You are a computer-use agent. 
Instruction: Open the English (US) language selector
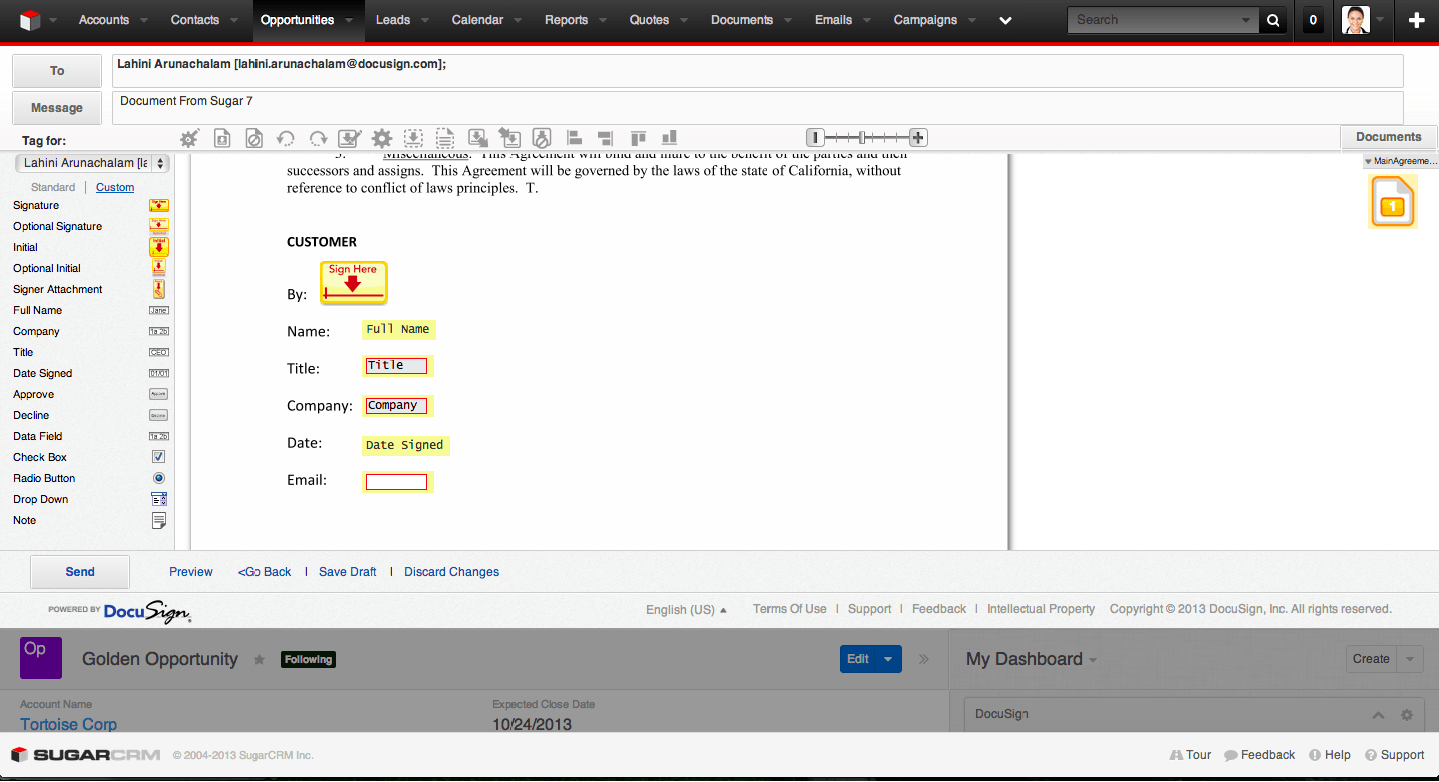tap(686, 609)
